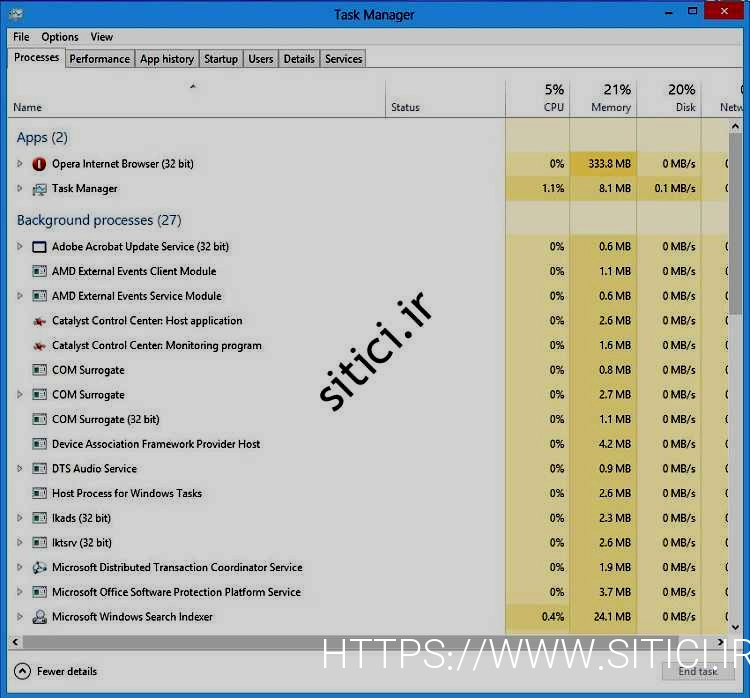Viewport: 750px width, 698px height.
Task: Switch to the Details tab
Action: pos(299,59)
